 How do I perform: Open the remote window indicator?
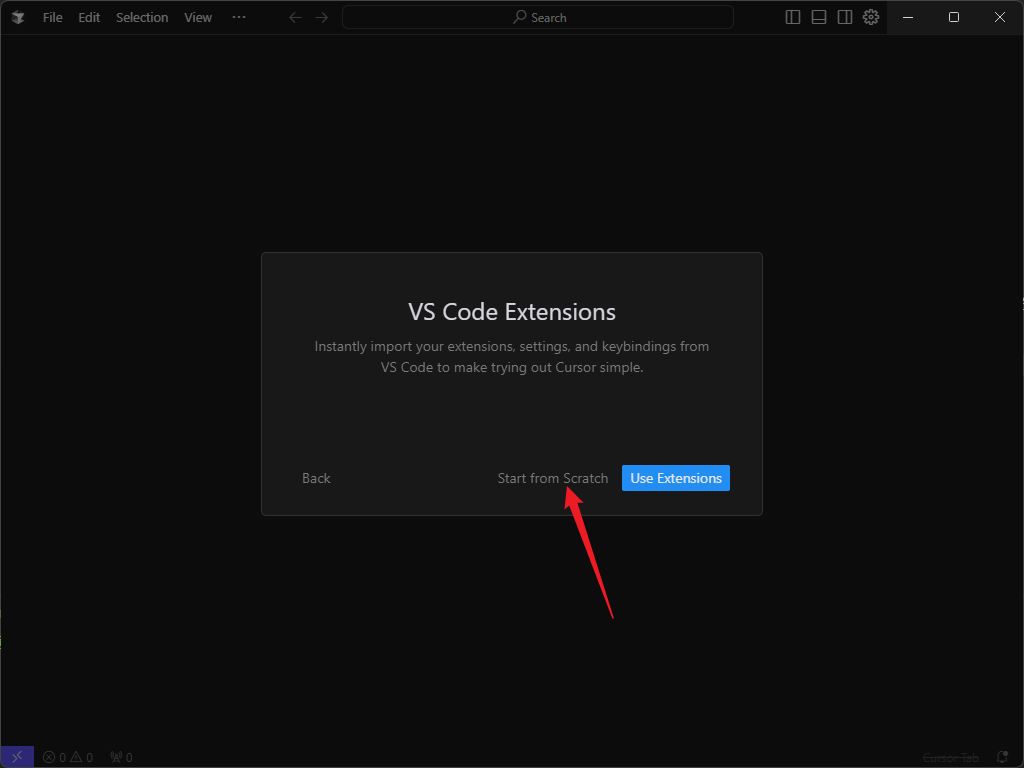point(18,757)
